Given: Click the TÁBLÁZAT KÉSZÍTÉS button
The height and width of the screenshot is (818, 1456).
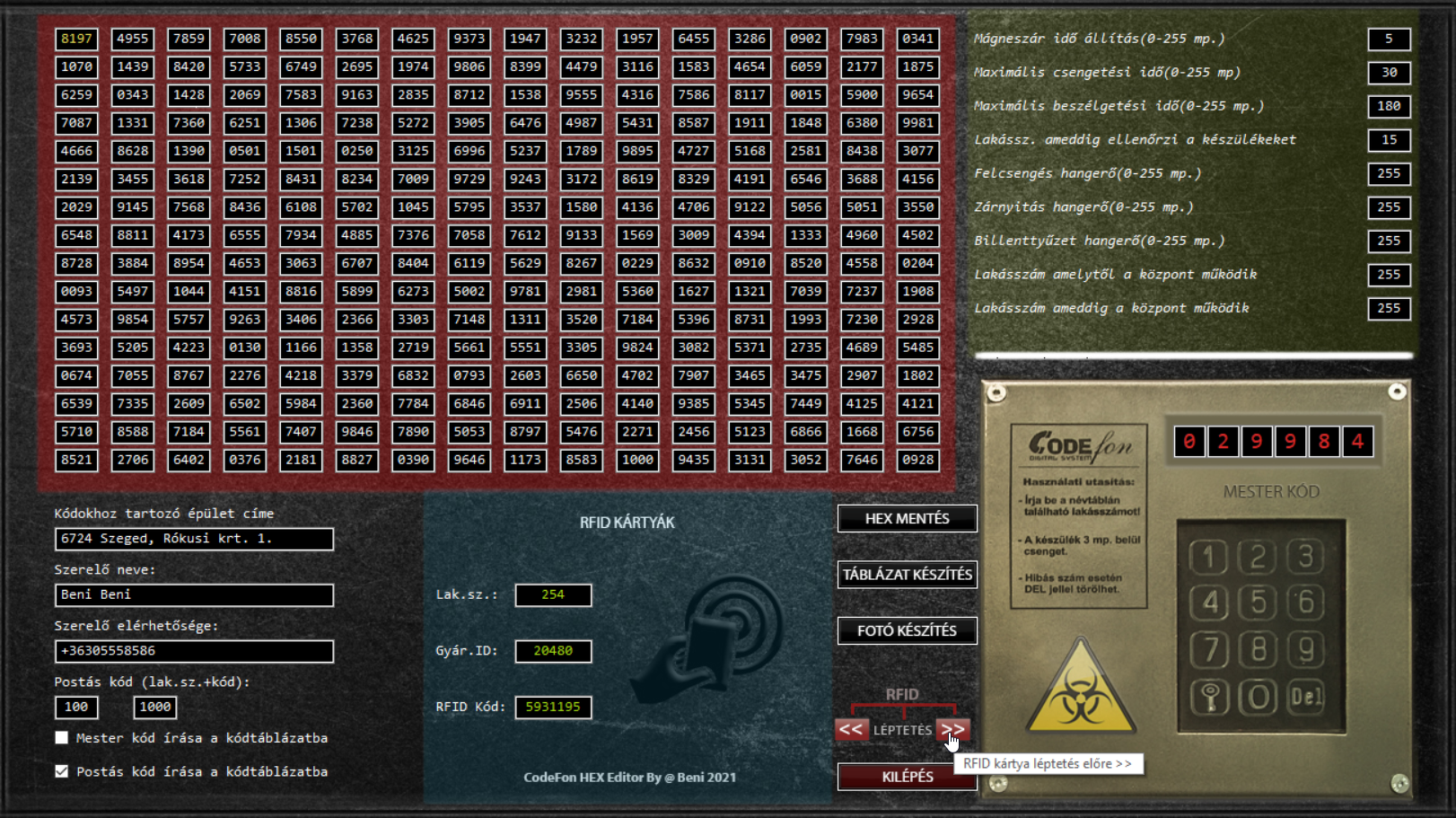Looking at the screenshot, I should pos(907,575).
